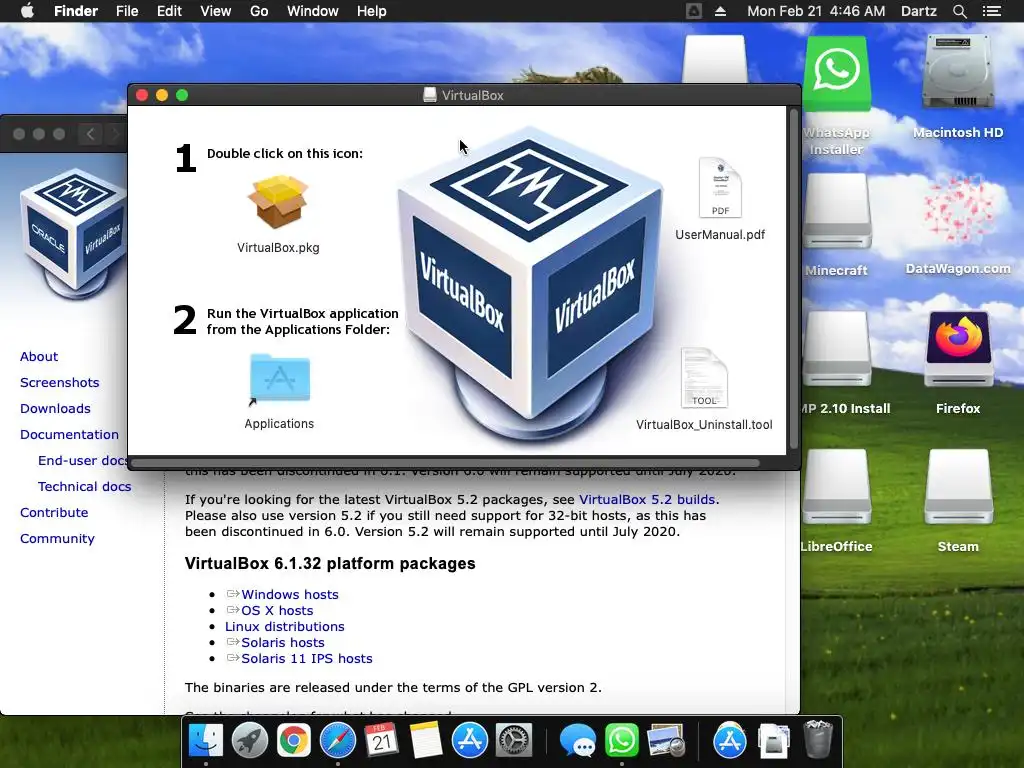Select the Macintosh HD drive icon

pyautogui.click(x=958, y=72)
